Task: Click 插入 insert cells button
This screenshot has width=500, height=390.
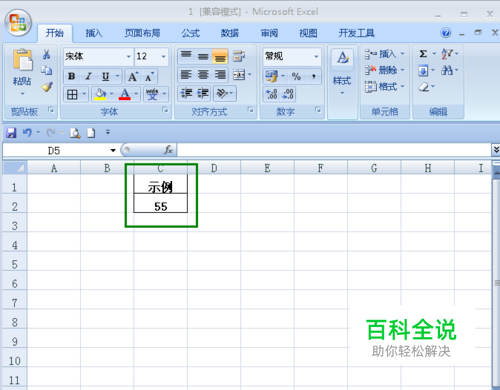Action: (384, 54)
